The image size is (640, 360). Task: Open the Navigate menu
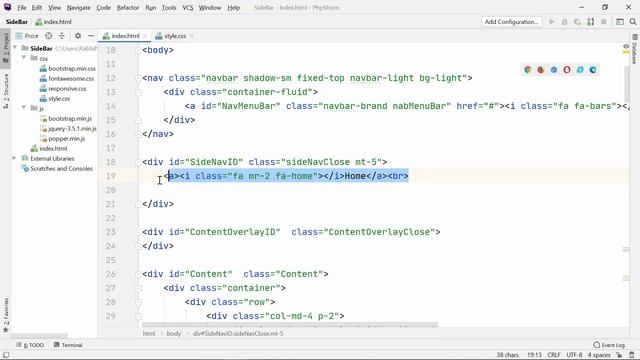(x=78, y=7)
